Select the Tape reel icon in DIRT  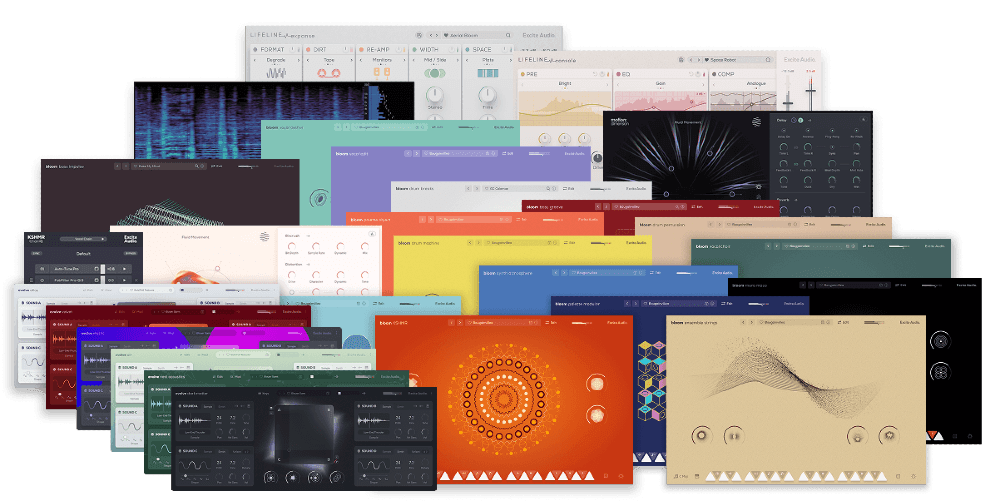coord(329,73)
